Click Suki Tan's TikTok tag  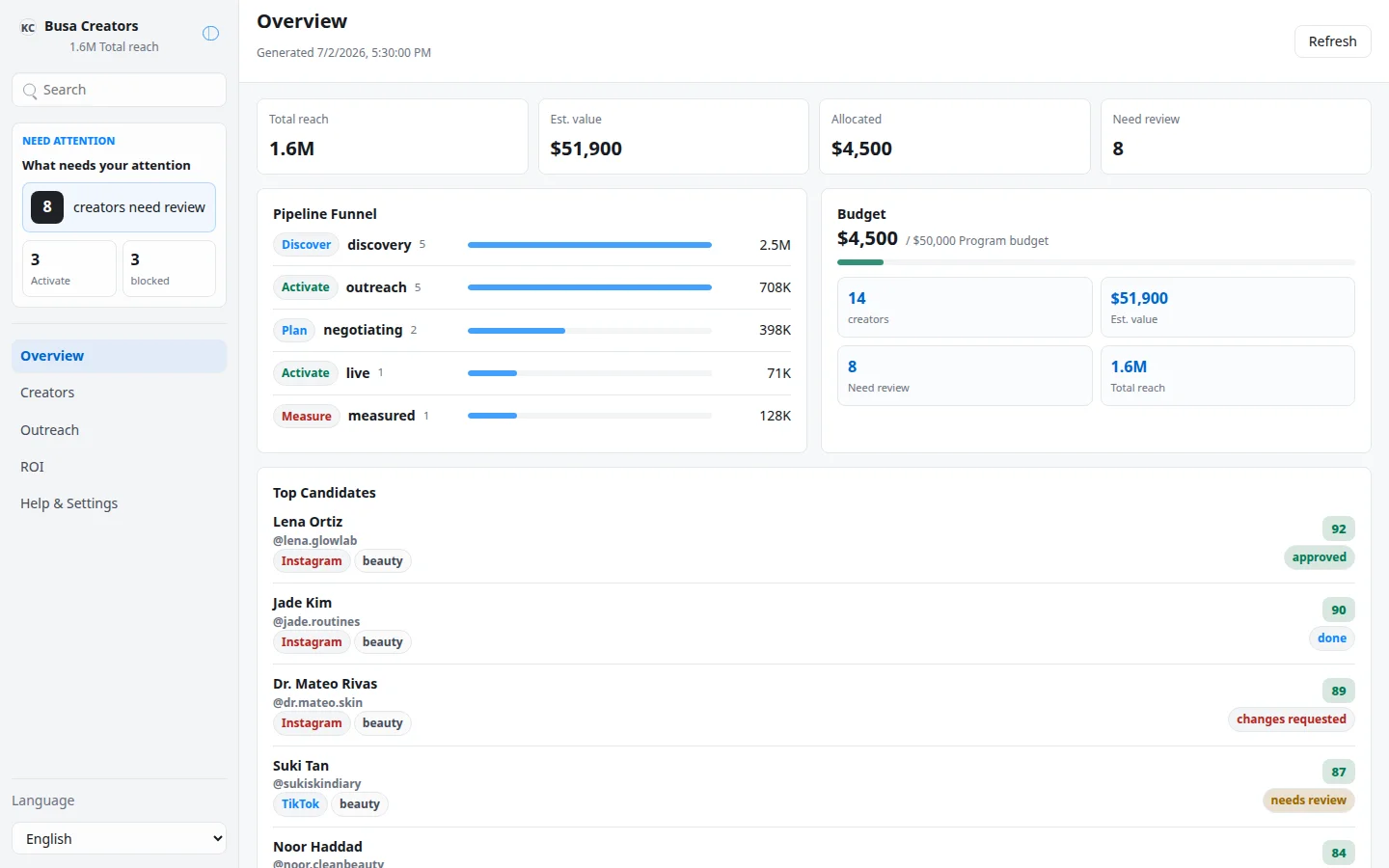pos(300,804)
